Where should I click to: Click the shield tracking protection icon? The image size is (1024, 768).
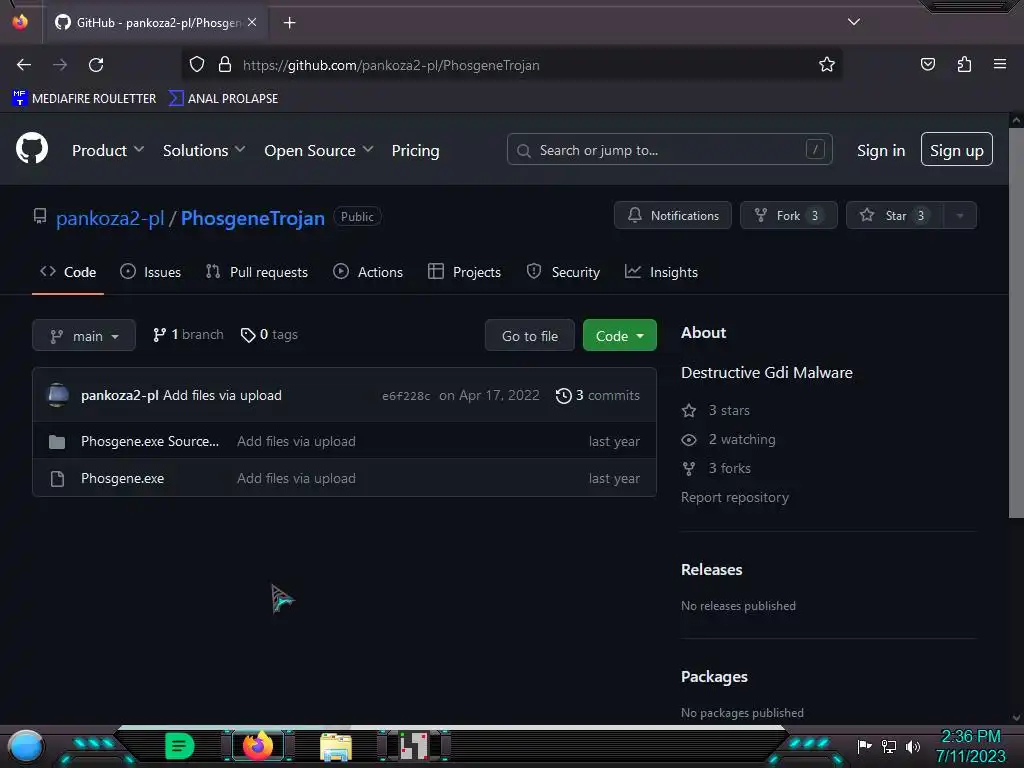[x=197, y=65]
